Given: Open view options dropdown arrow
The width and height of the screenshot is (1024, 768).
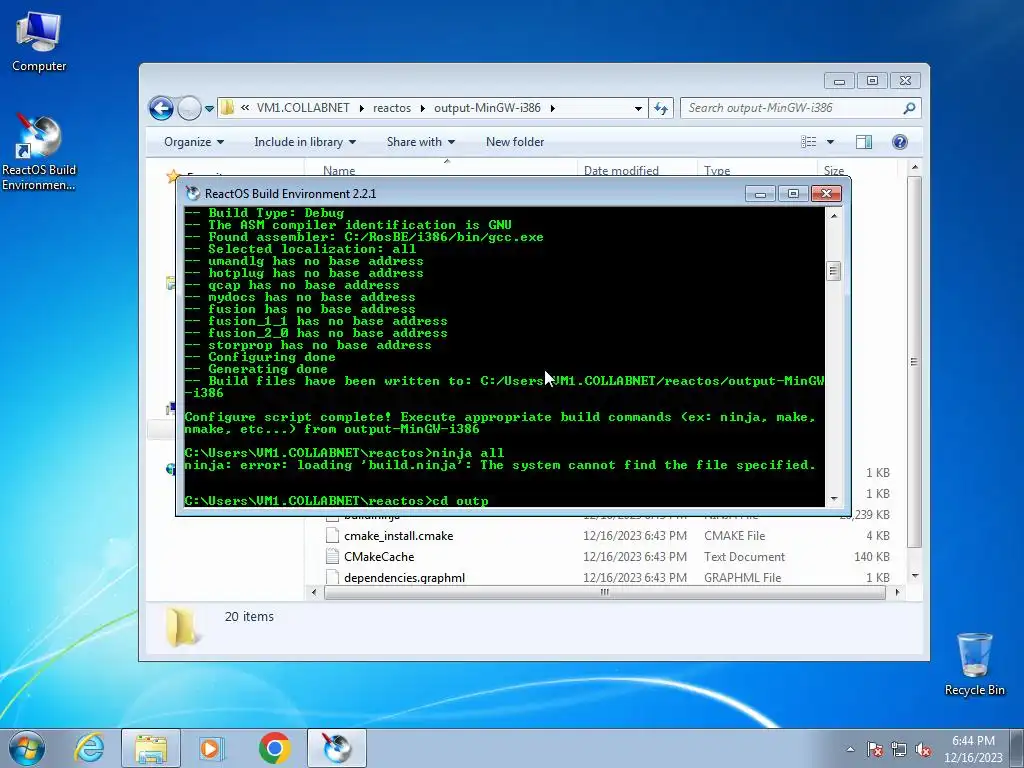Looking at the screenshot, I should pos(830,142).
